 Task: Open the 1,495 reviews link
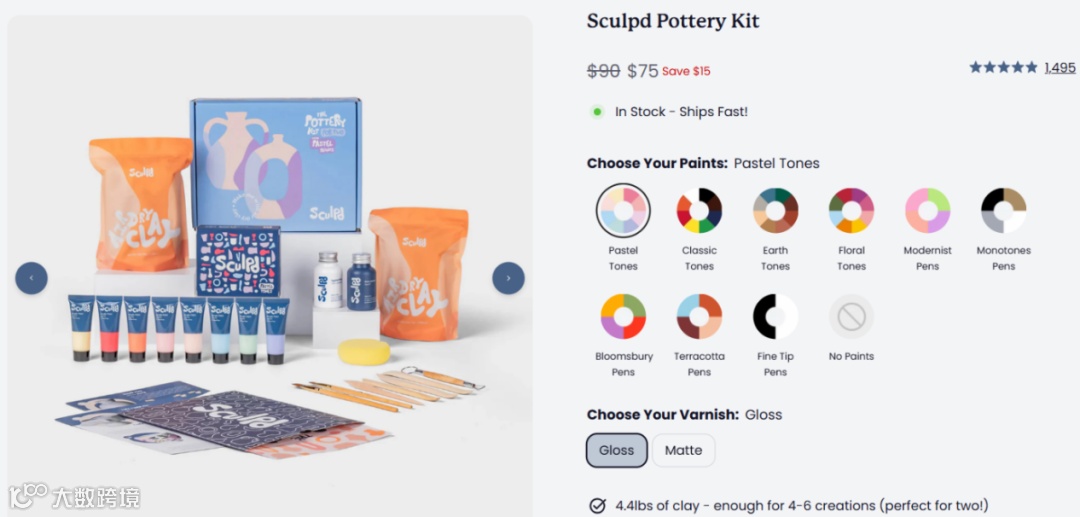1060,67
